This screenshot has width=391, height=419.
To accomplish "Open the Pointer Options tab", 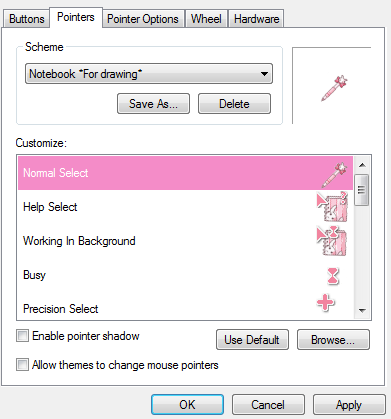I will 143,19.
